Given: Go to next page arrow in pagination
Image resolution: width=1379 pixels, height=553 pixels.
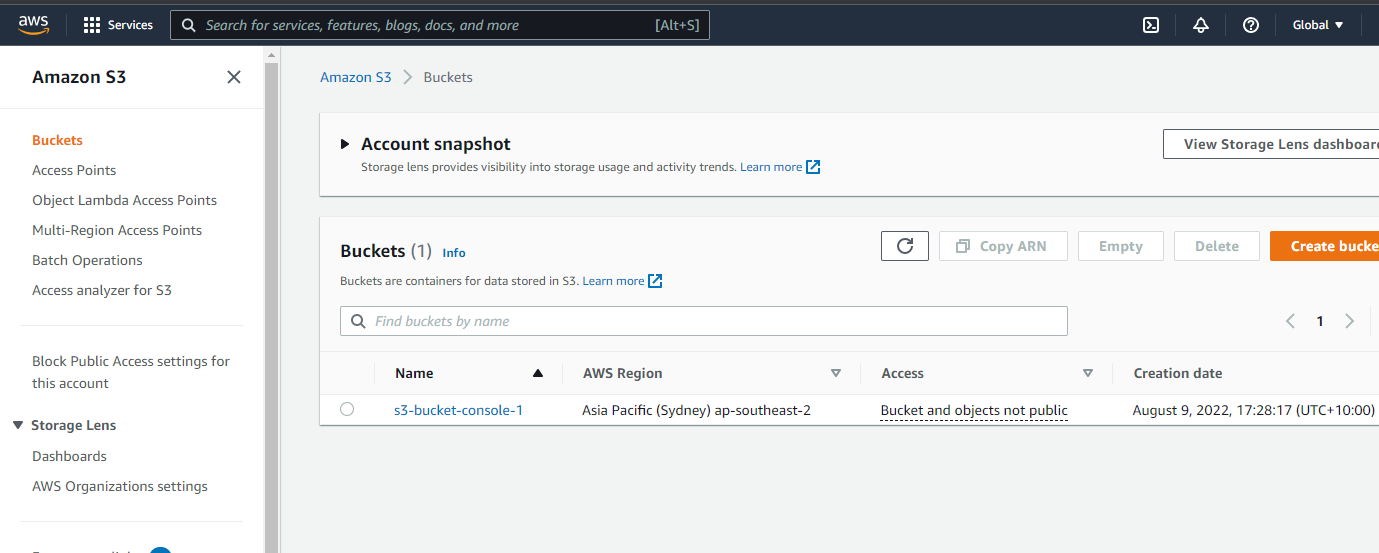Looking at the screenshot, I should click(1350, 321).
